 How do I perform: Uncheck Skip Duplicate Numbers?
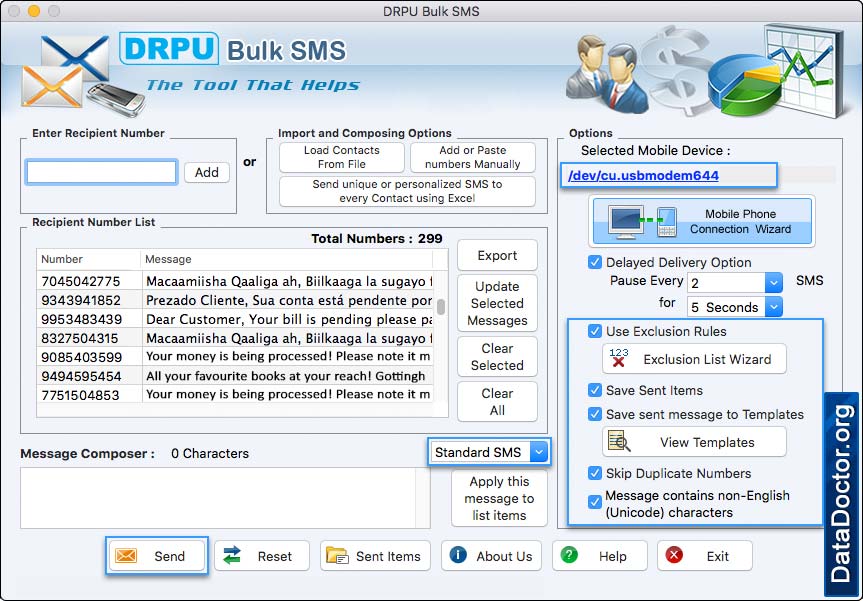[595, 473]
